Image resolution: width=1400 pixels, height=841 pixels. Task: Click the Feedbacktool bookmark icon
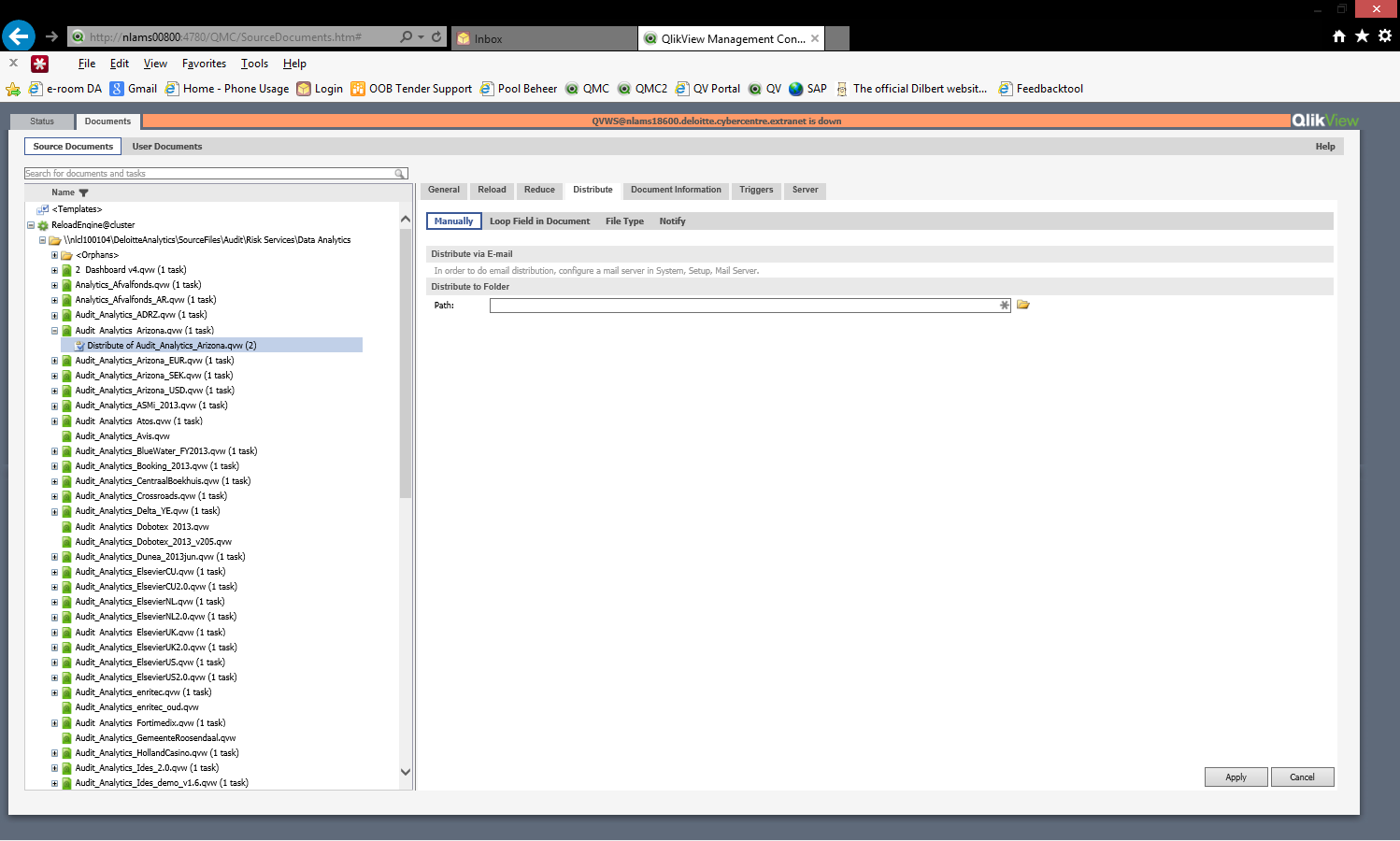click(1006, 89)
